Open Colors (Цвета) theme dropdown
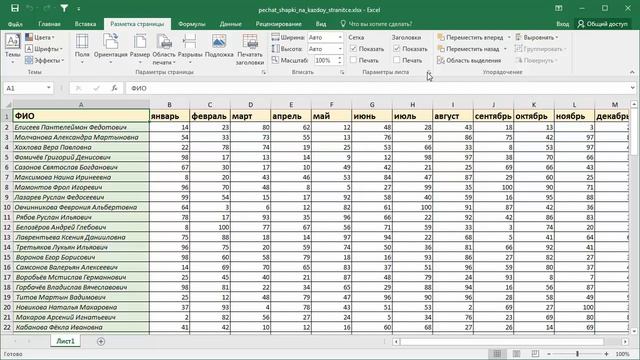Image resolution: width=640 pixels, height=360 pixels. click(40, 37)
